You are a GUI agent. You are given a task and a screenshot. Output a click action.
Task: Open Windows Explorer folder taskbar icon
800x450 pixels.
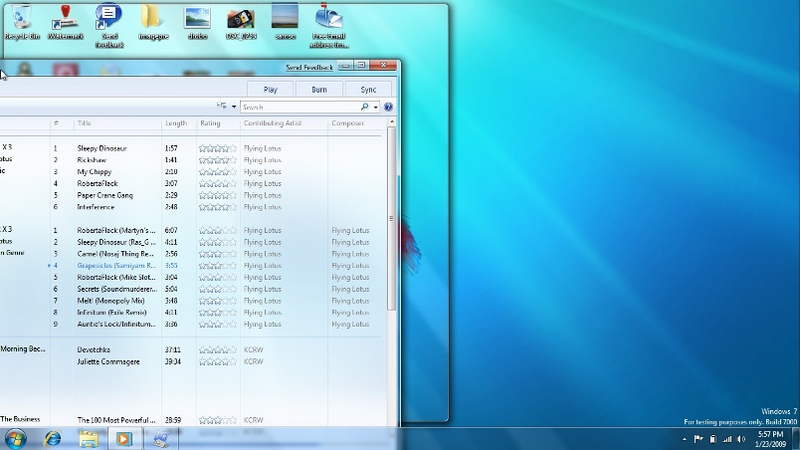point(88,438)
